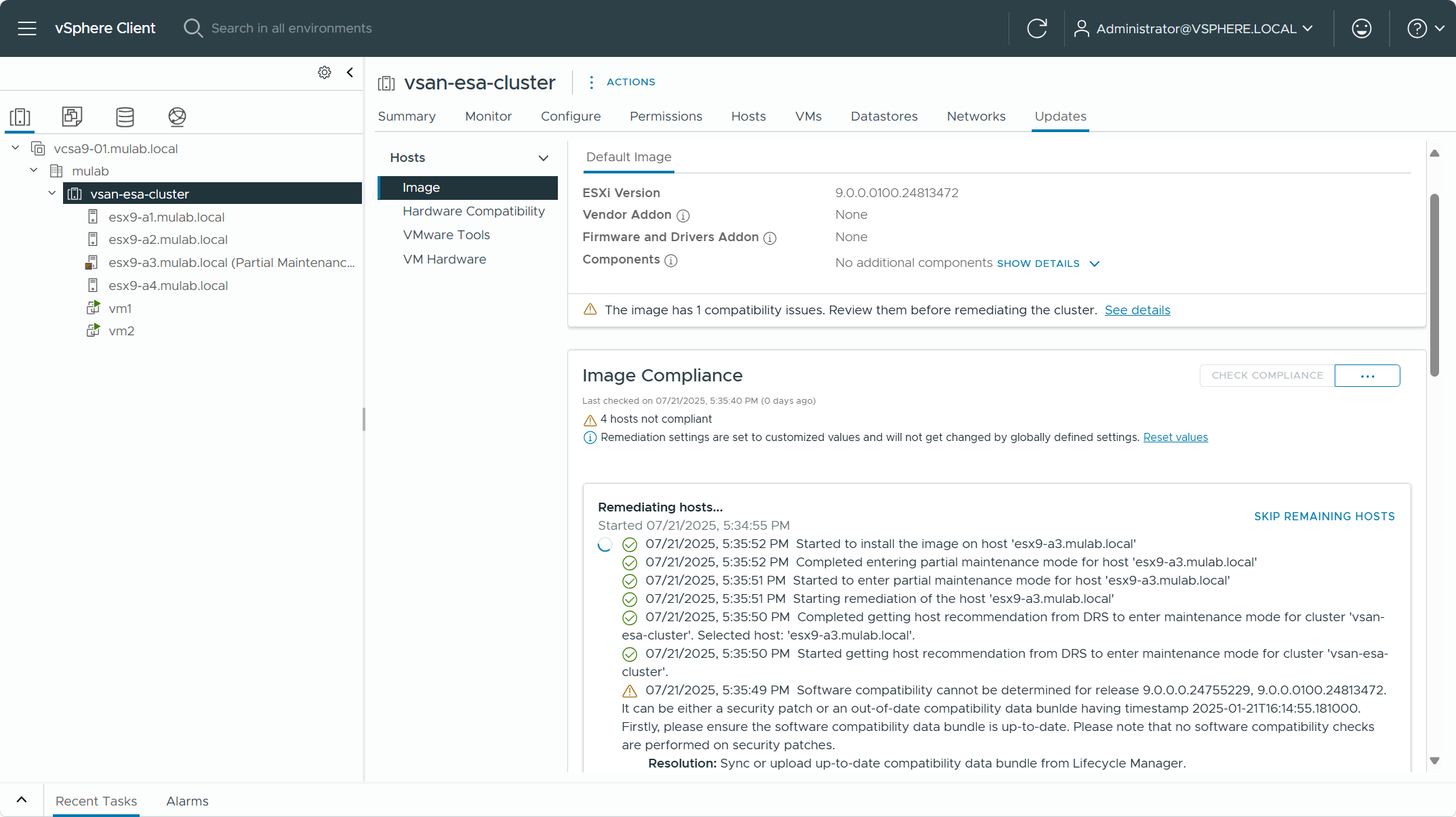
Task: Collapse the vsan-esa-cluster tree node
Action: 52,193
